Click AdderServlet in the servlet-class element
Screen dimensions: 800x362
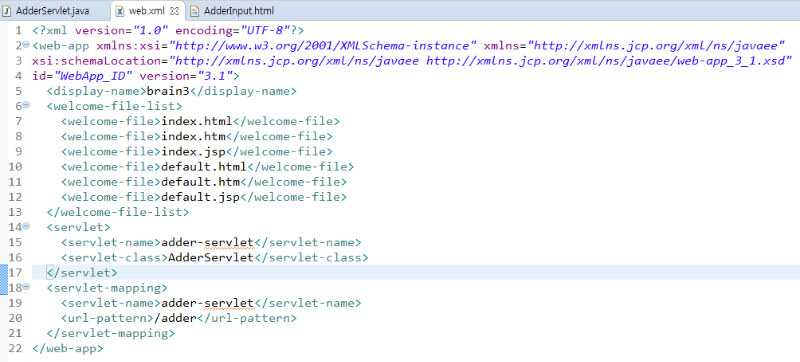pos(211,257)
